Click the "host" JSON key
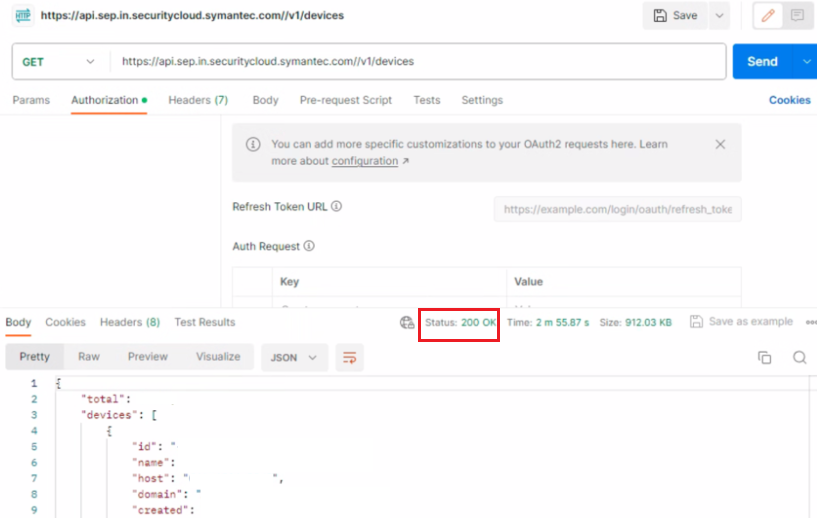 (x=151, y=478)
